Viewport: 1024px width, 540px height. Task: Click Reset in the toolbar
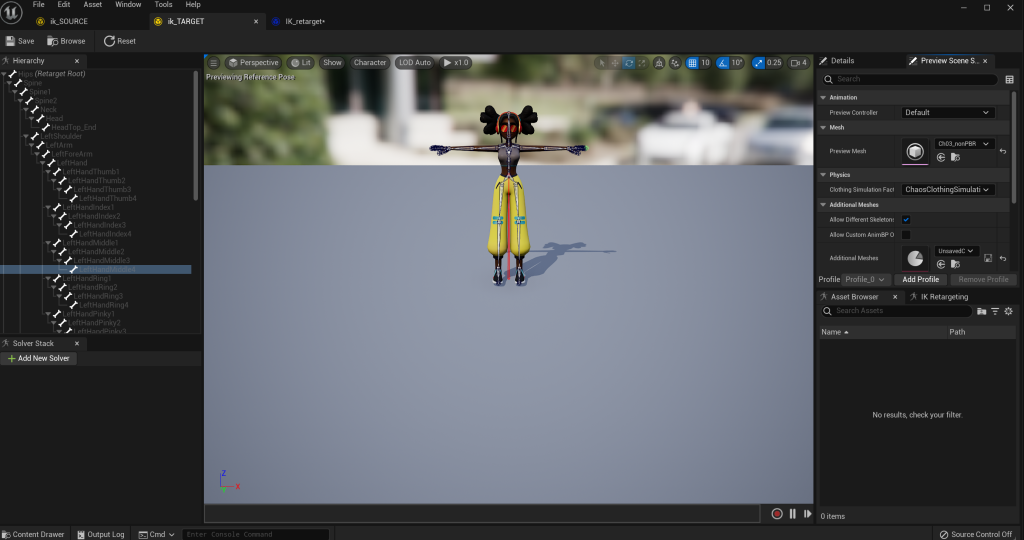click(x=120, y=41)
